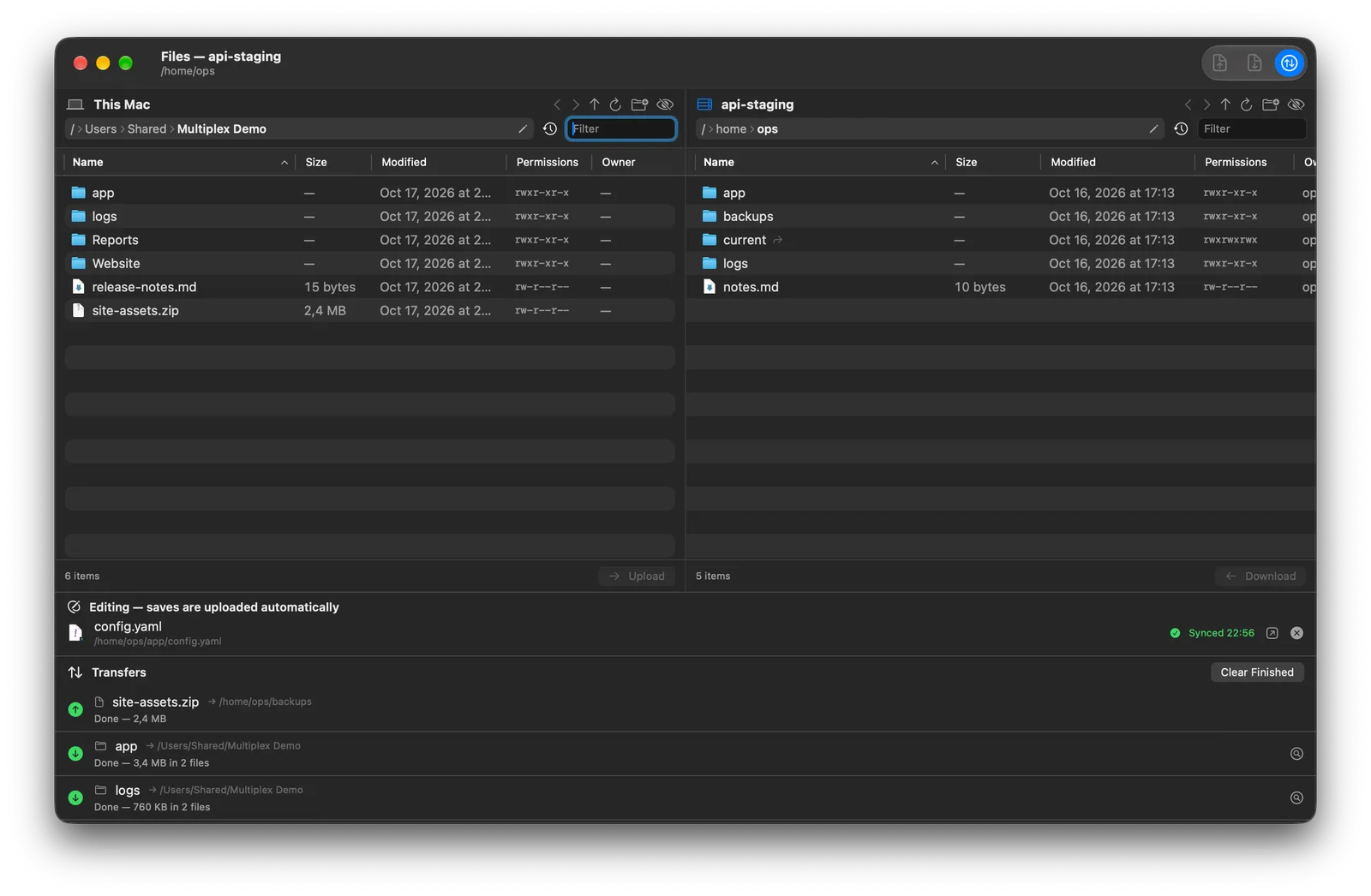
Task: Click the home breadcrumb in remote path
Action: tap(731, 129)
